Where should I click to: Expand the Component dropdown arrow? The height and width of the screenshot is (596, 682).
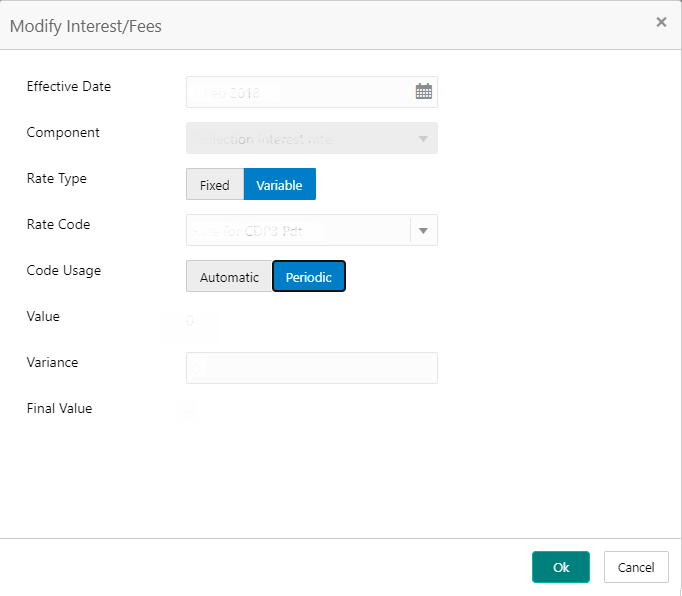pos(423,138)
